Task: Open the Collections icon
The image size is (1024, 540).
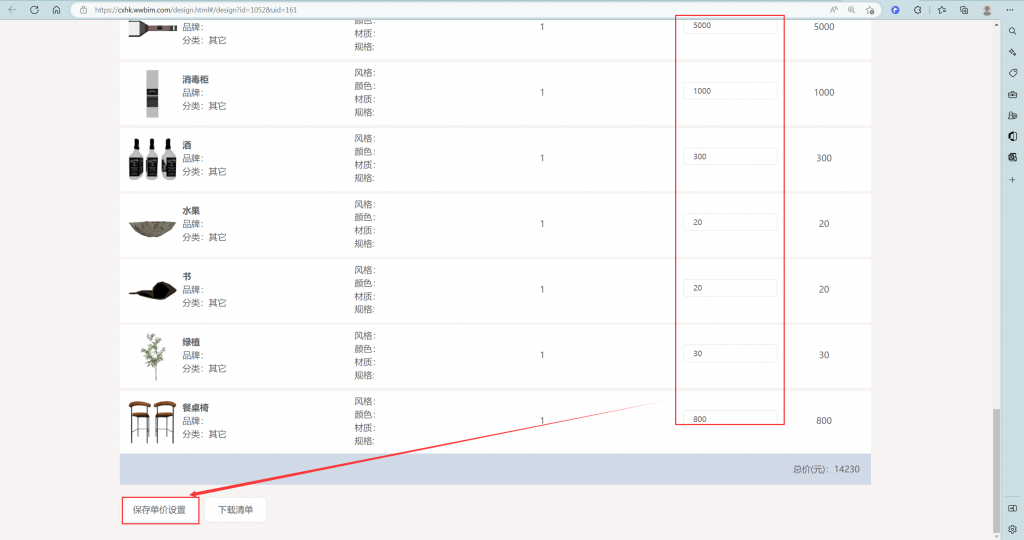Action: pyautogui.click(x=964, y=10)
